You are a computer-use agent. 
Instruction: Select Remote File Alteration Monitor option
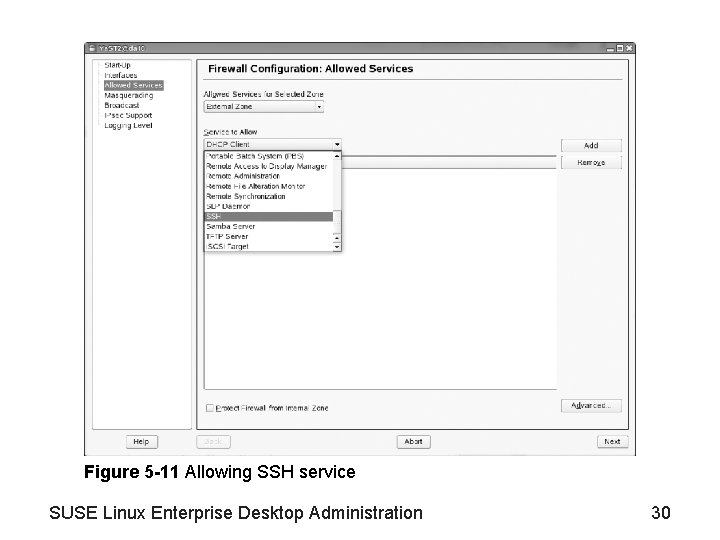point(269,186)
